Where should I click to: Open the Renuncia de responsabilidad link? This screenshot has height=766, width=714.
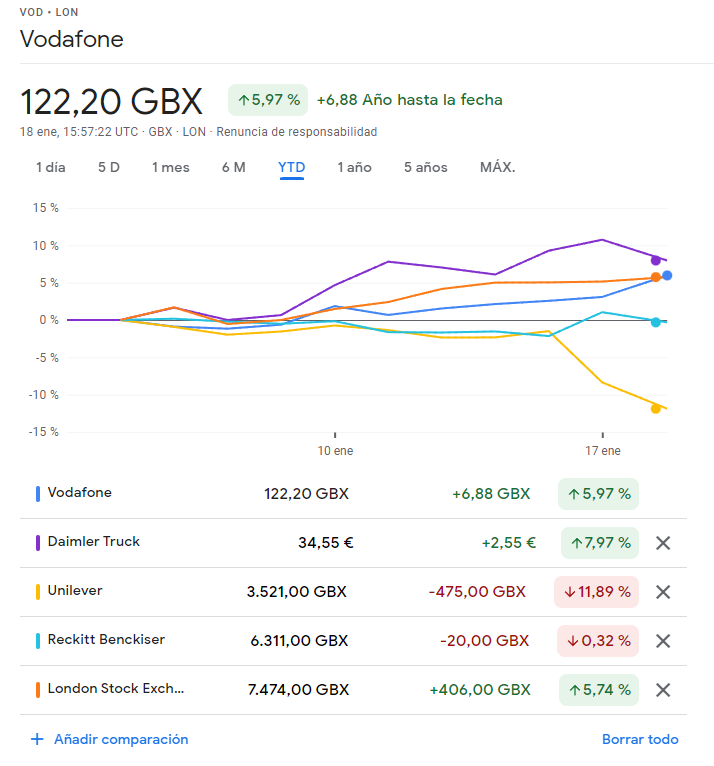click(297, 132)
